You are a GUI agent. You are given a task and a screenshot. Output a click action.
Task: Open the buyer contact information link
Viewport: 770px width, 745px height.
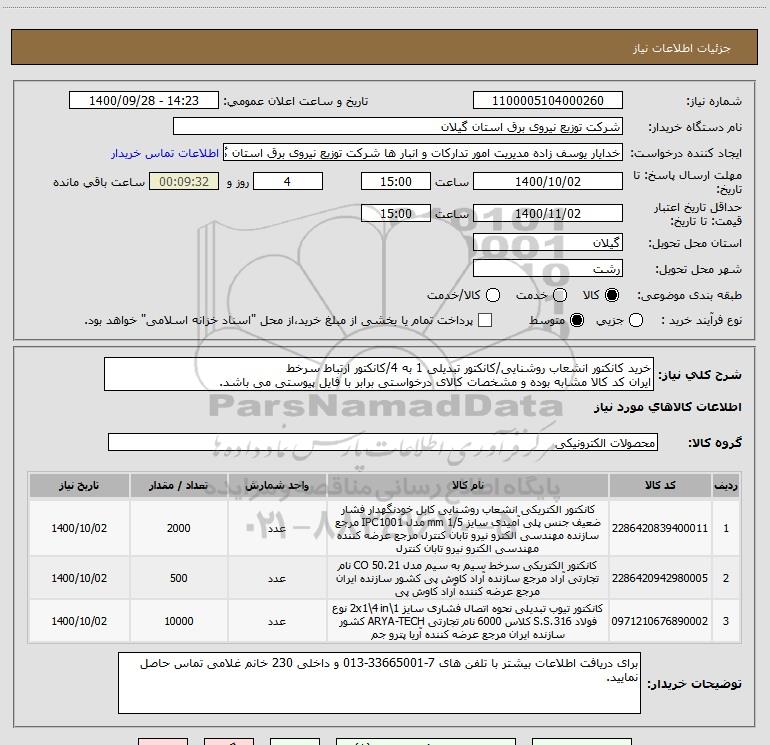click(x=165, y=153)
